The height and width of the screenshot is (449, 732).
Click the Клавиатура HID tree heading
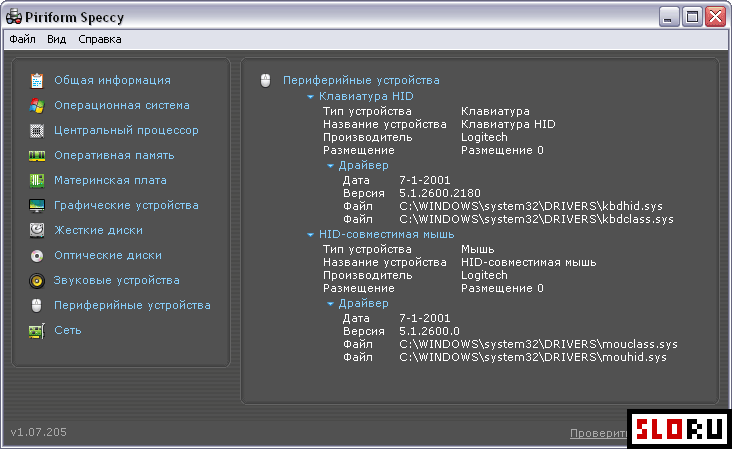366,97
